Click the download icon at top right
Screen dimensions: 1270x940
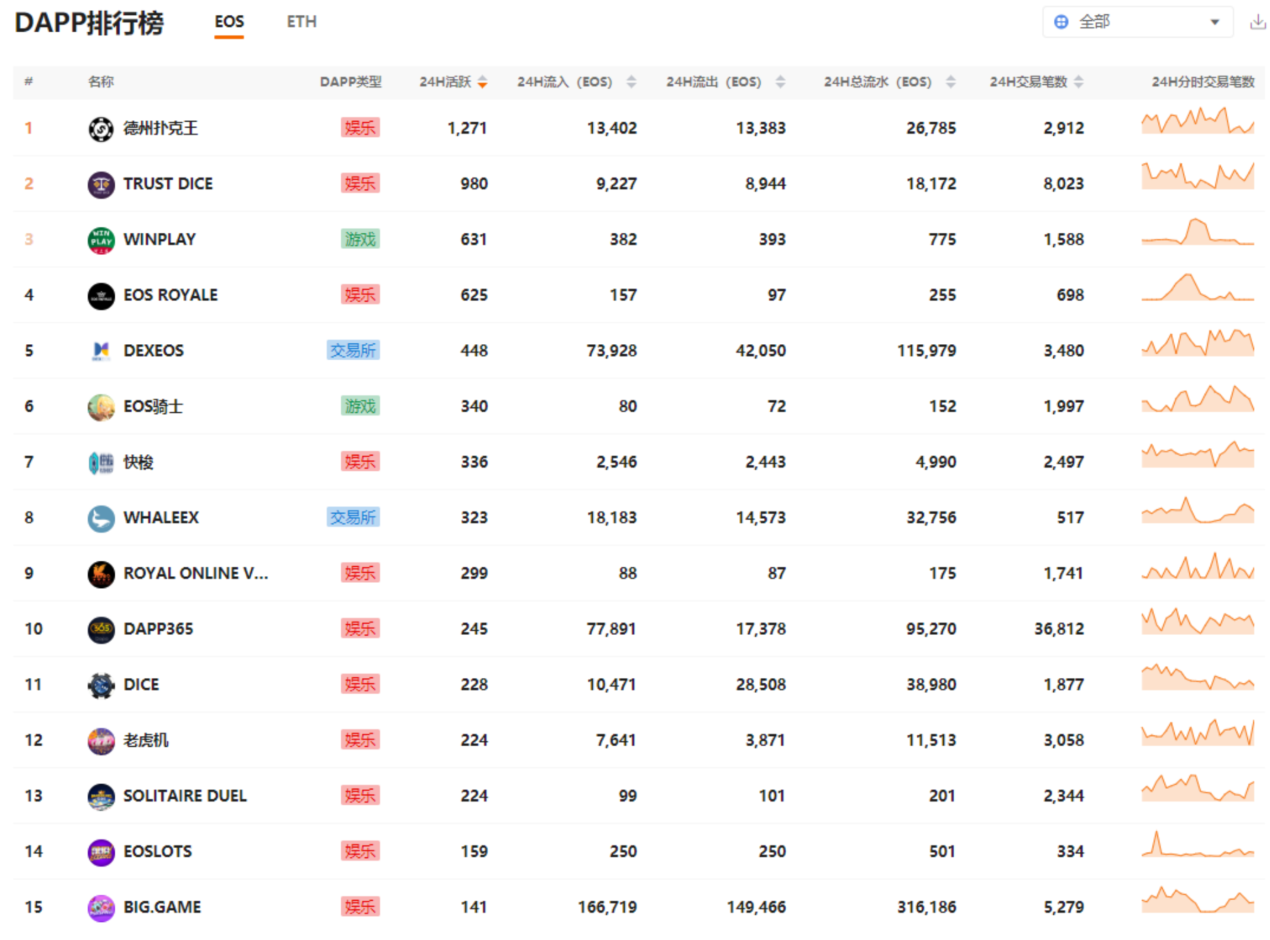tap(1258, 22)
